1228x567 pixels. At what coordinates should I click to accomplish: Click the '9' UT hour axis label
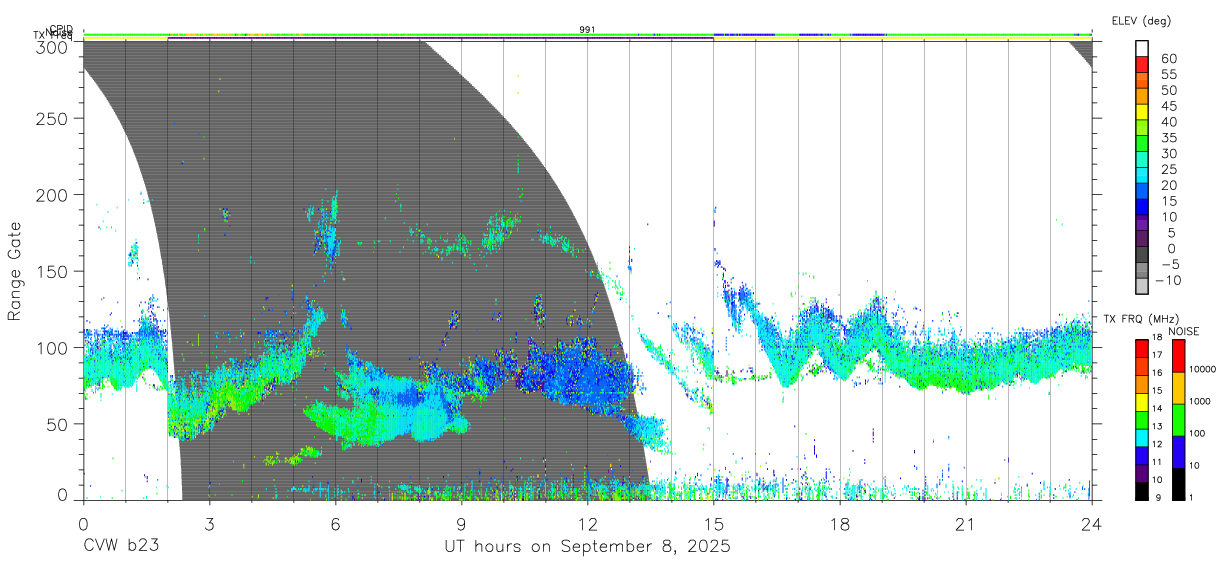click(x=462, y=524)
